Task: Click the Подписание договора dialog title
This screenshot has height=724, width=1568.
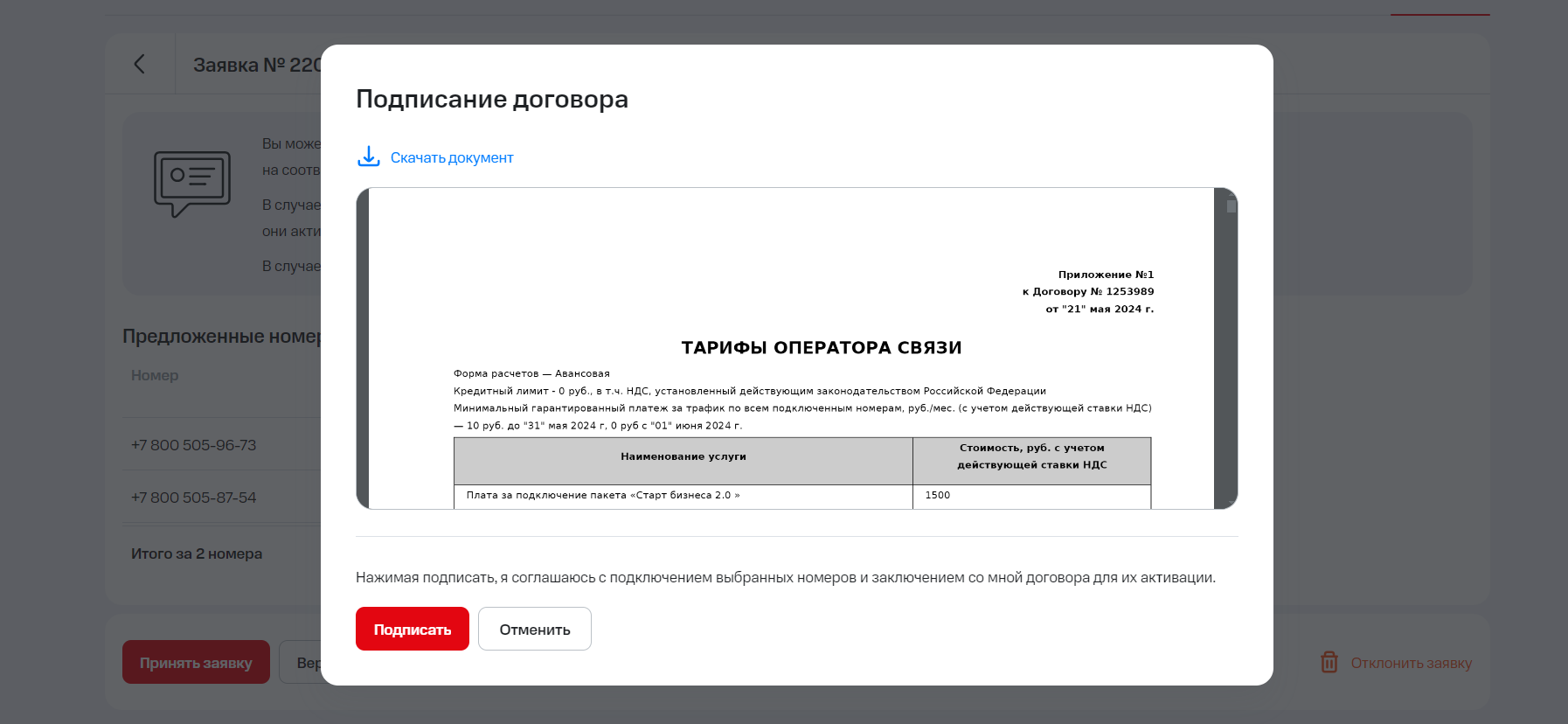Action: pyautogui.click(x=491, y=100)
